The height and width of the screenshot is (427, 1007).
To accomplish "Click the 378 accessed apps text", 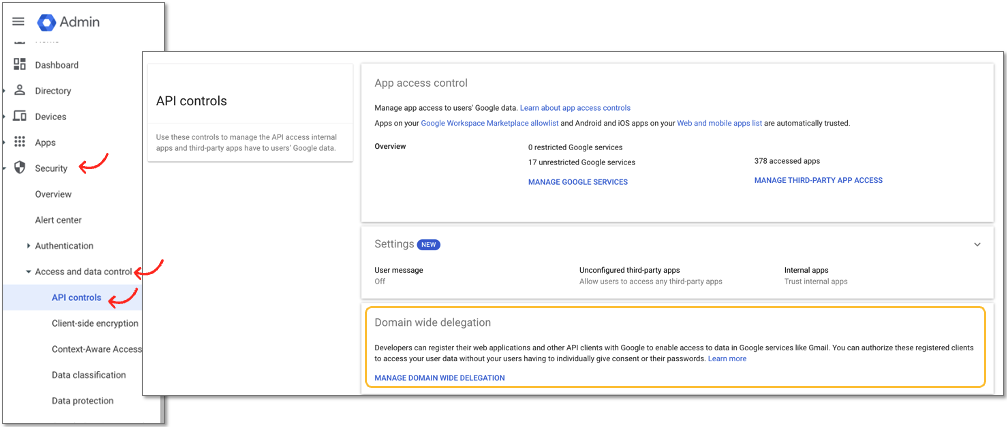I will click(x=787, y=161).
